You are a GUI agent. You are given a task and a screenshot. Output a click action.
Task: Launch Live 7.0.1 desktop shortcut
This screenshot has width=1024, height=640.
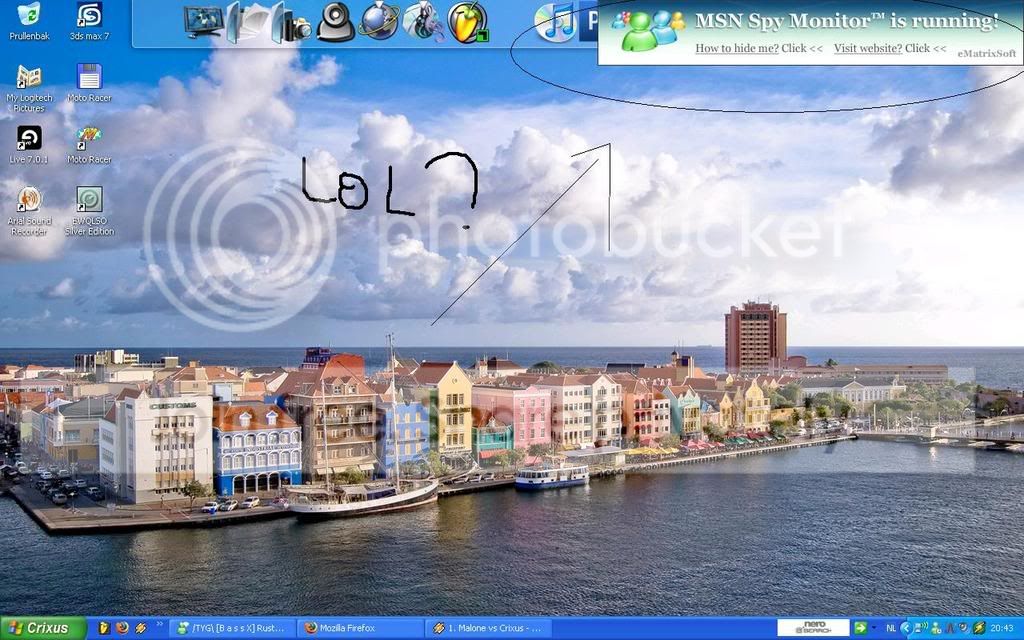click(29, 144)
